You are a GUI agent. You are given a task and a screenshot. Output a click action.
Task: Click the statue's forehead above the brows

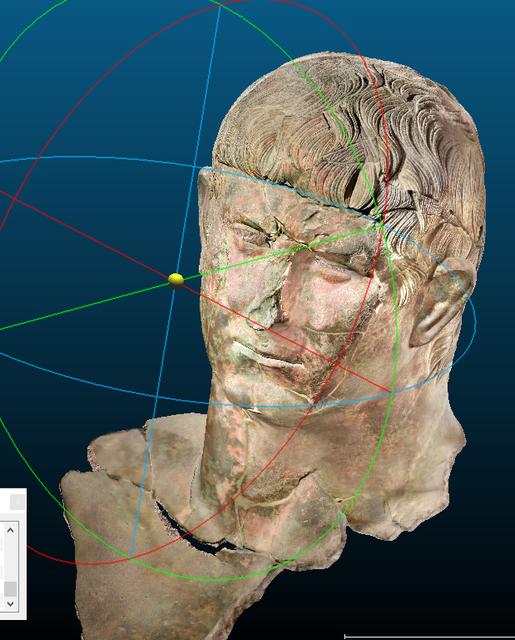294,212
